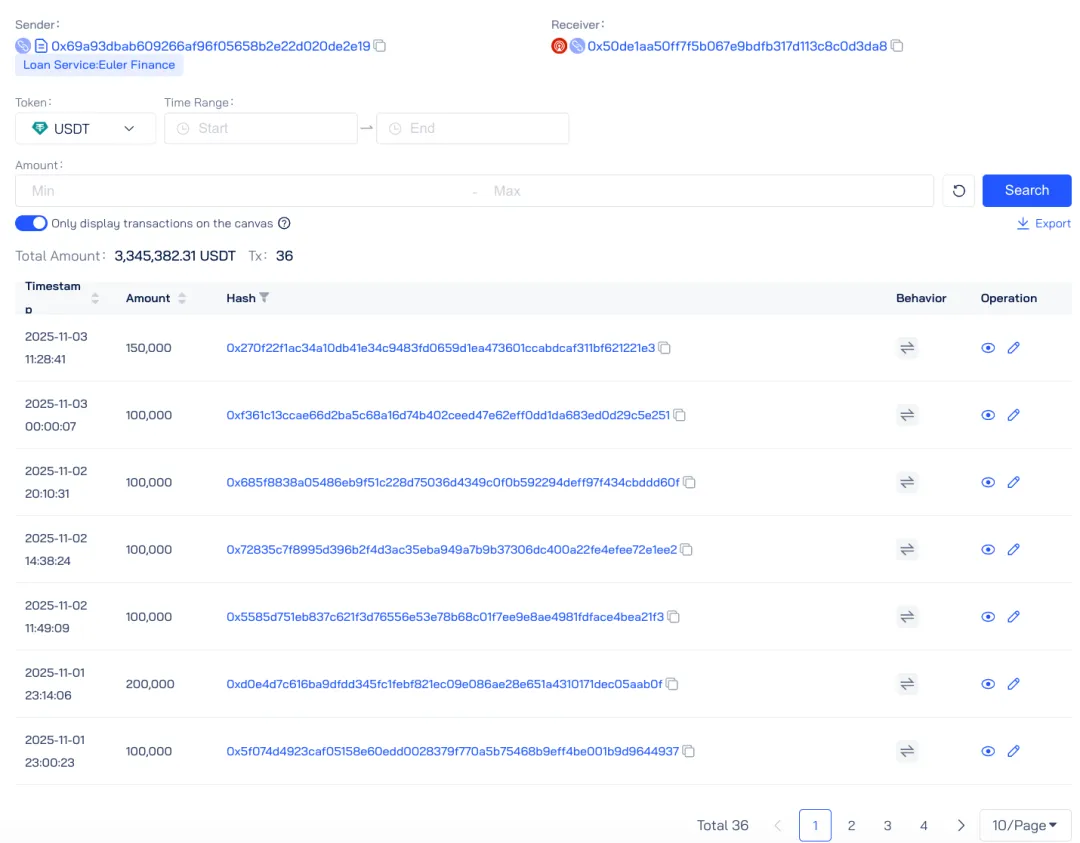Image resolution: width=1080 pixels, height=843 pixels.
Task: Sort by the Amount column
Action: click(x=182, y=298)
